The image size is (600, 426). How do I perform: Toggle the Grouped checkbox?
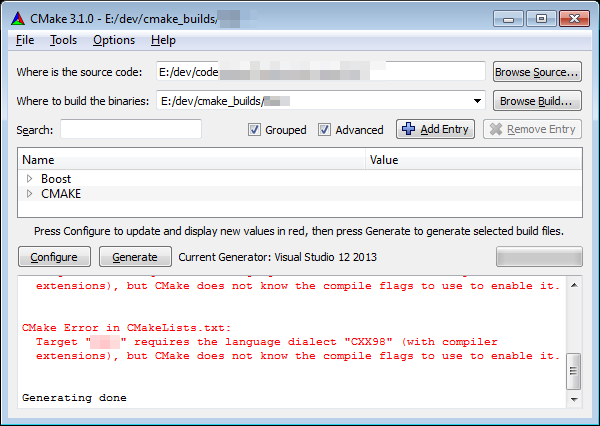(x=255, y=130)
